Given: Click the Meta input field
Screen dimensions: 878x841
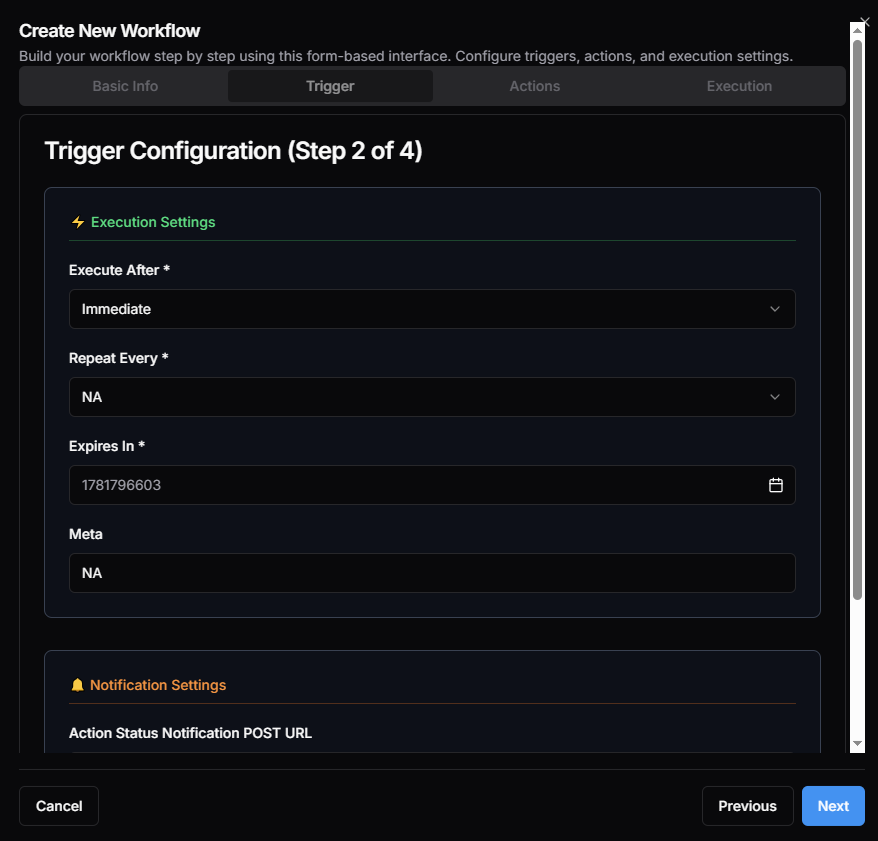Looking at the screenshot, I should coord(430,572).
